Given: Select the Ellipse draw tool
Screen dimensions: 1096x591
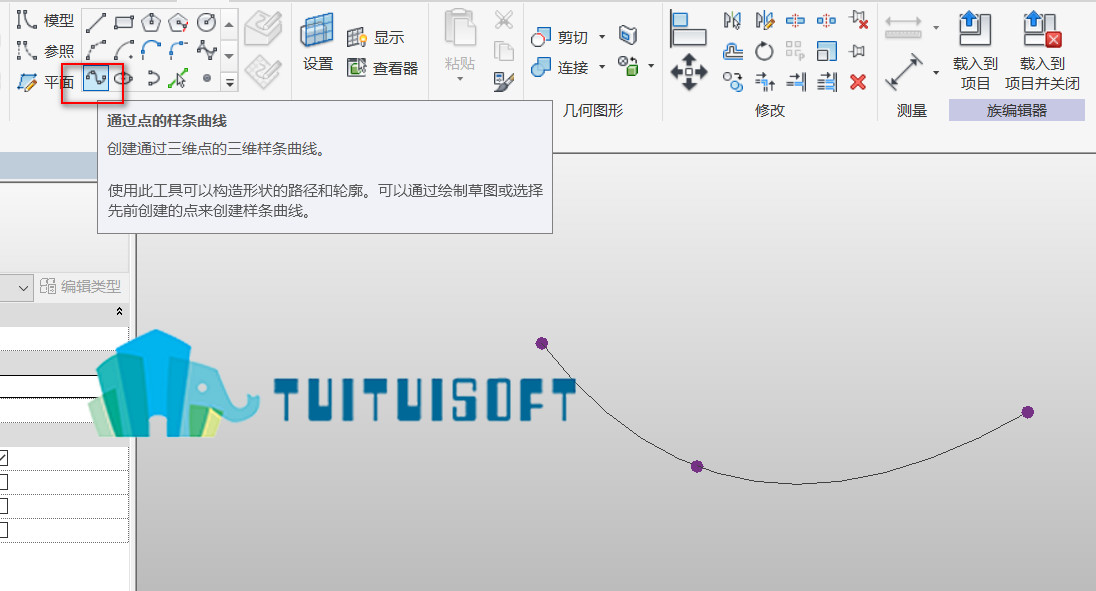Looking at the screenshot, I should click(124, 78).
